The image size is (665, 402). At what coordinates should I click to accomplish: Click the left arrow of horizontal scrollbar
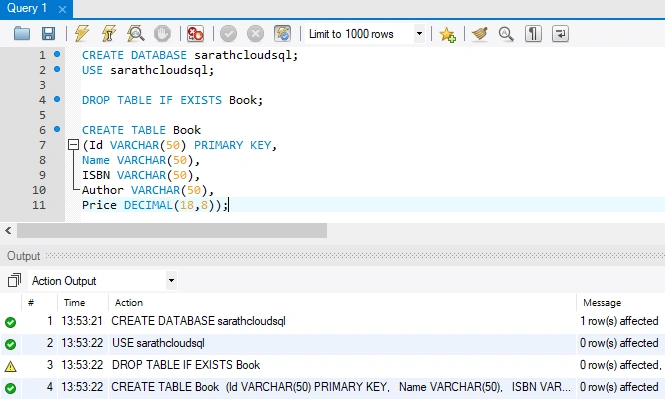click(x=8, y=230)
